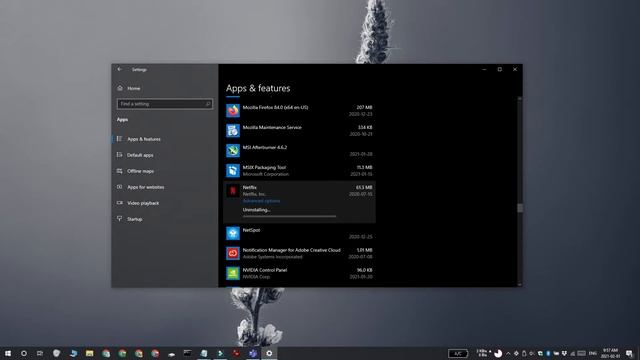The image size is (640, 360).
Task: Go back with the Settings back arrow
Action: [x=120, y=69]
